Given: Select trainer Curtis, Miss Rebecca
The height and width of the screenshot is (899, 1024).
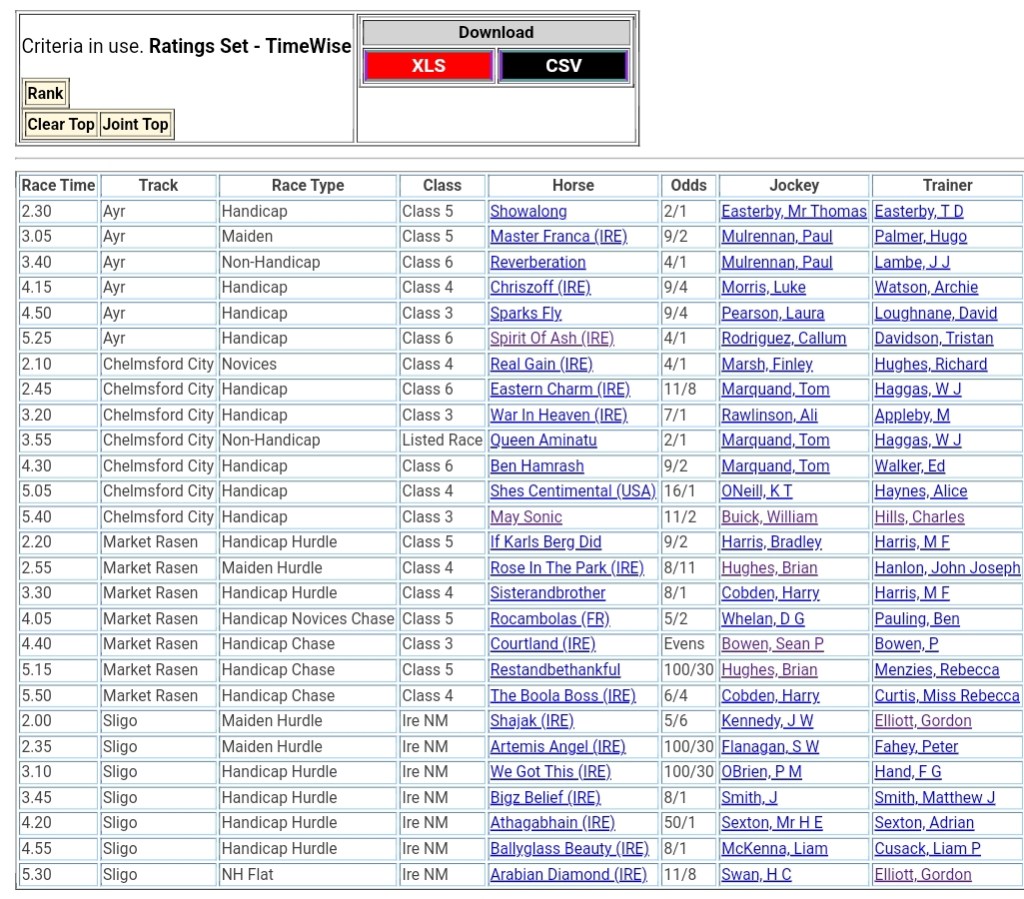Looking at the screenshot, I should 946,695.
